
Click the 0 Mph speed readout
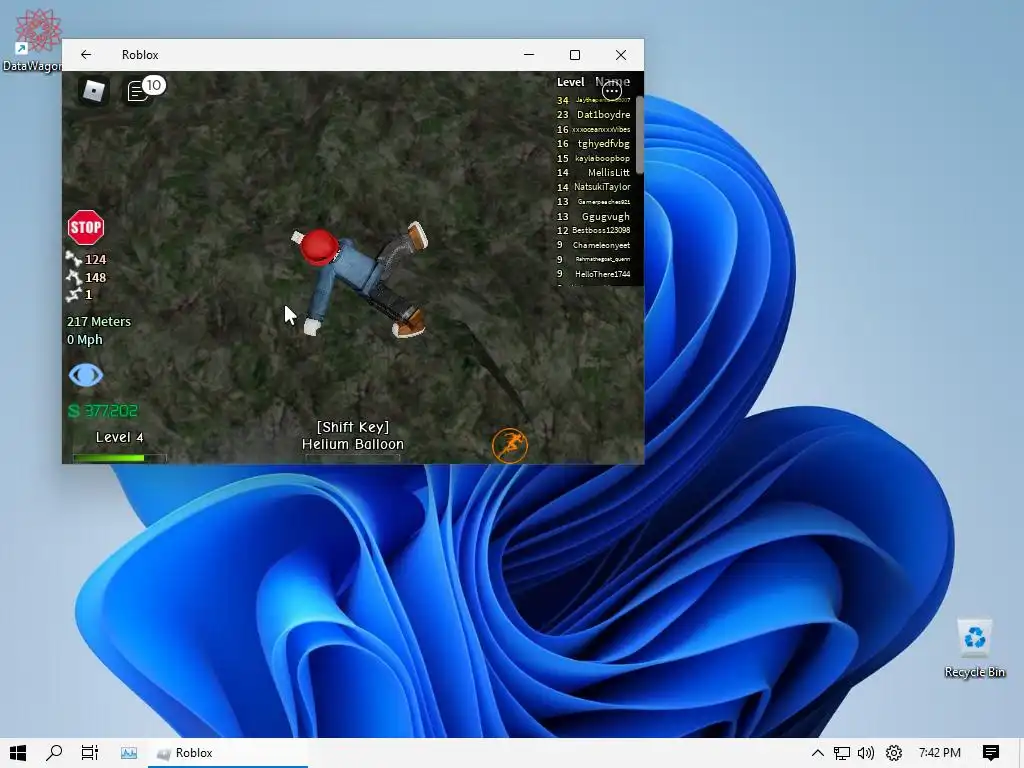point(85,340)
